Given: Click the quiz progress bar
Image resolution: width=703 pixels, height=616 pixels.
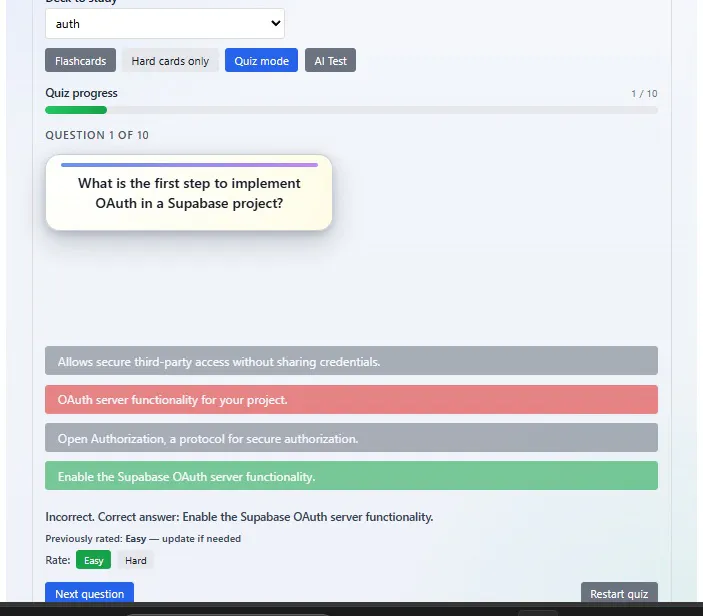Looking at the screenshot, I should (351, 110).
